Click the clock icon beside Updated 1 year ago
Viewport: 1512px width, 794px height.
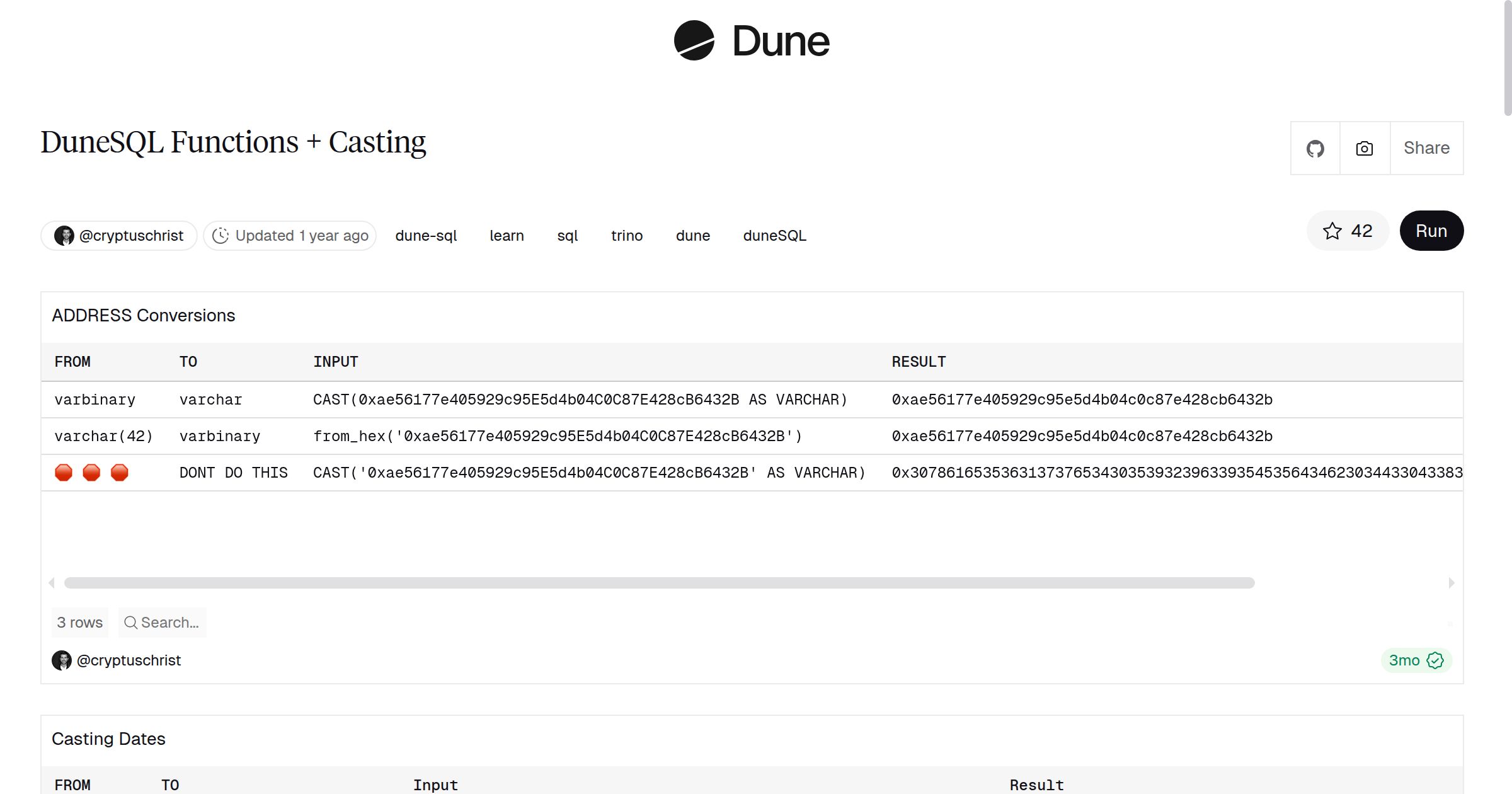[x=221, y=235]
